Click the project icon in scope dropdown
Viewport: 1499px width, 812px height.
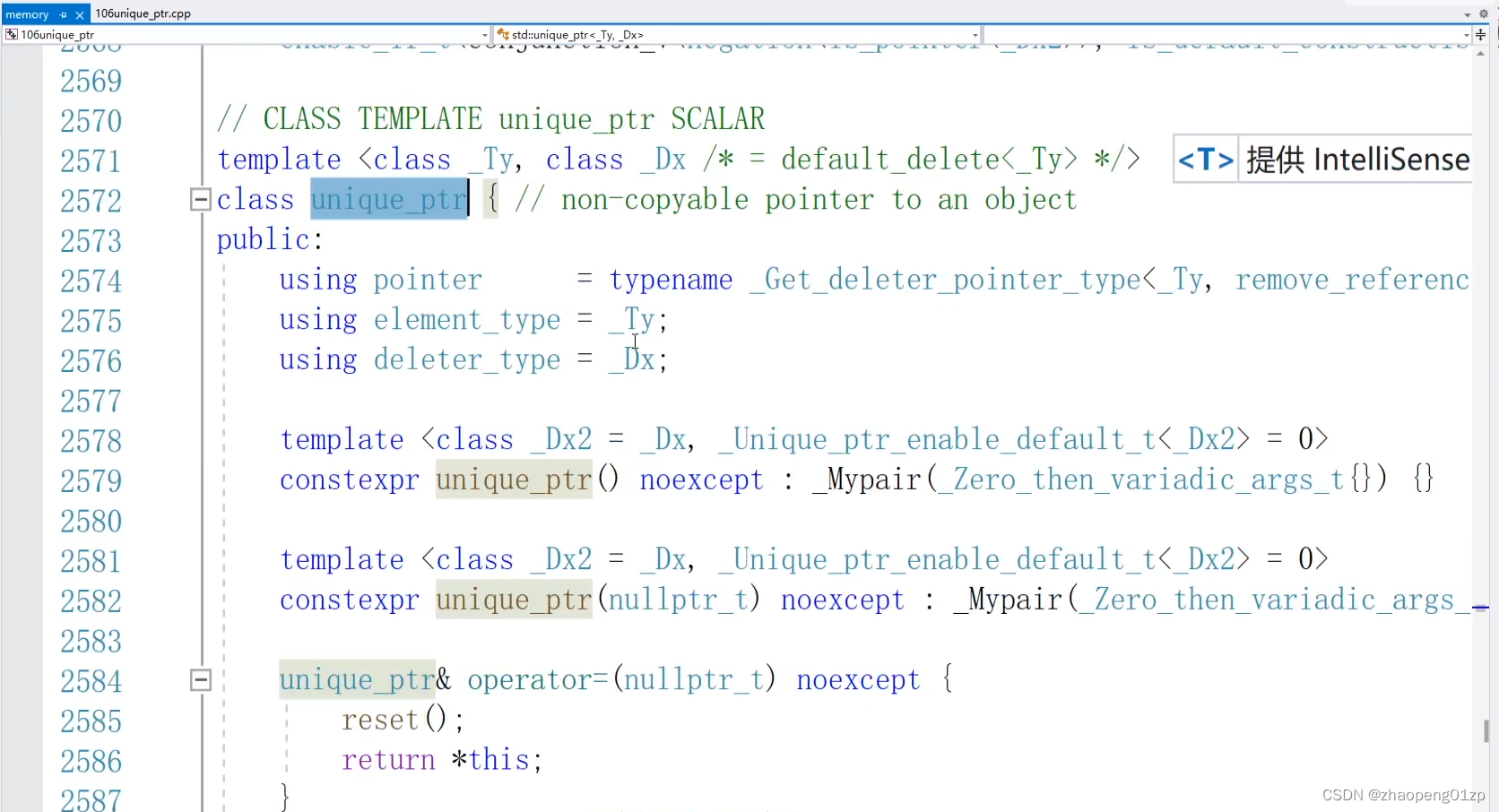pos(12,35)
